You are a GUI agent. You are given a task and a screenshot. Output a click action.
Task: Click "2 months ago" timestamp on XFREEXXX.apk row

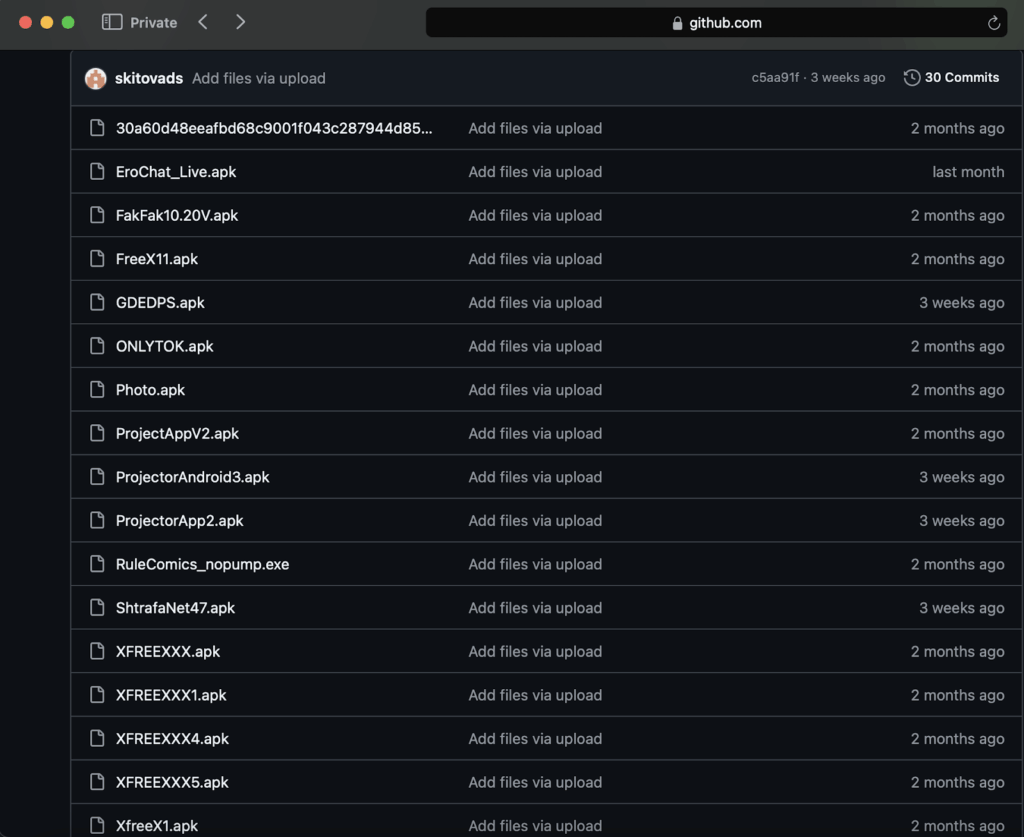click(957, 652)
